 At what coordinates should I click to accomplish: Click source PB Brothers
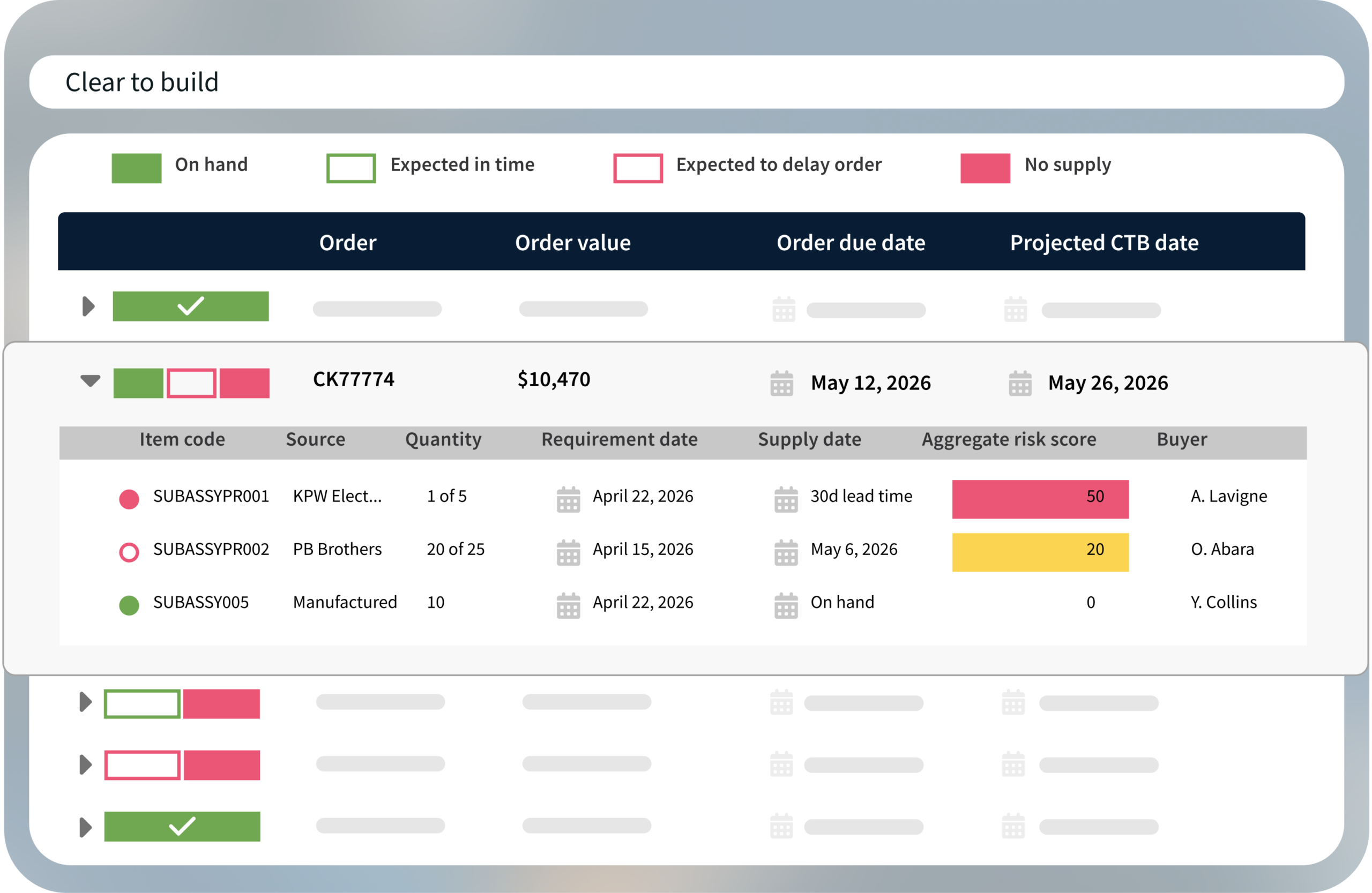coord(337,549)
